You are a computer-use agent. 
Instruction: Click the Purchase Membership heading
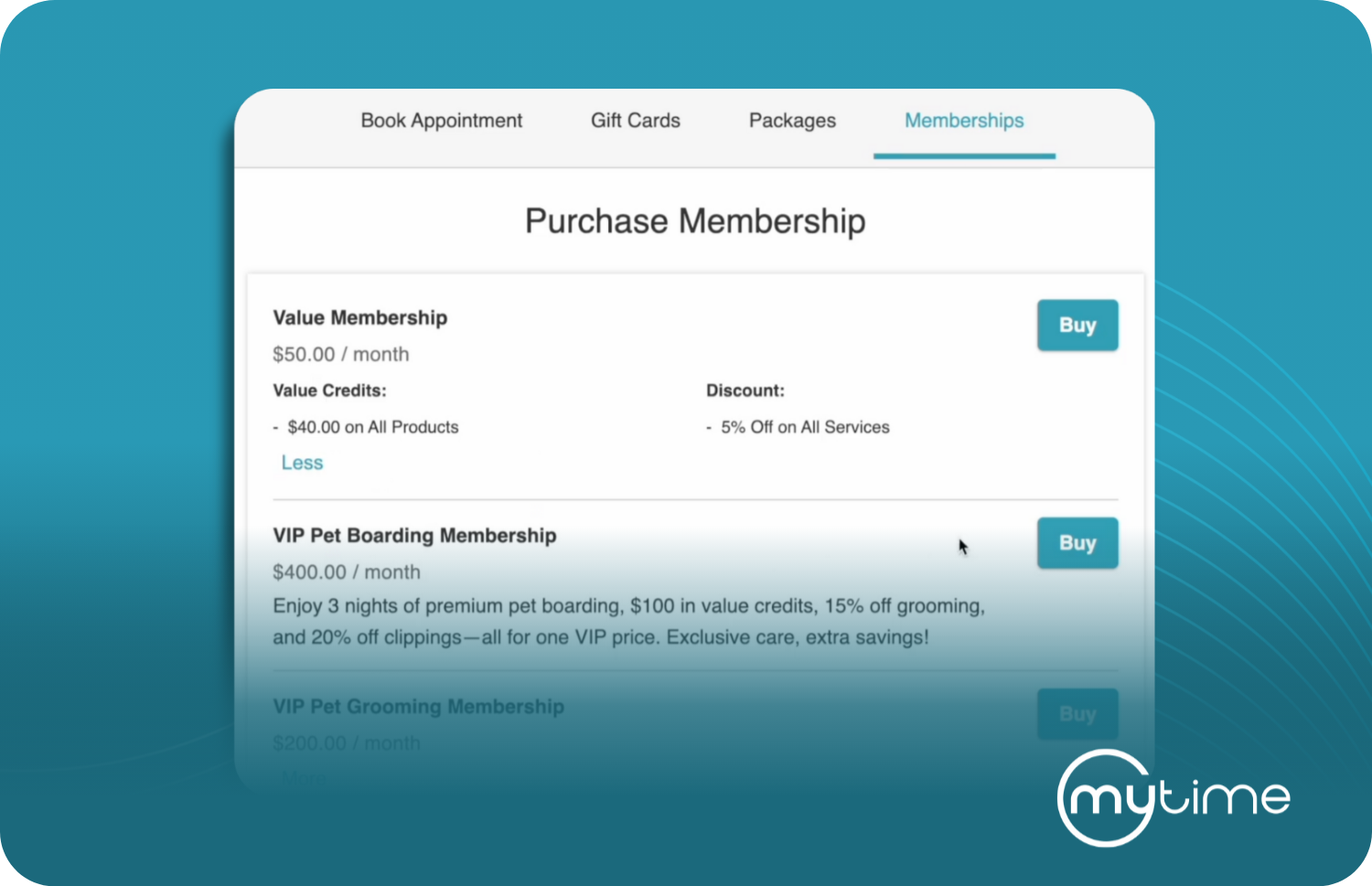click(695, 221)
